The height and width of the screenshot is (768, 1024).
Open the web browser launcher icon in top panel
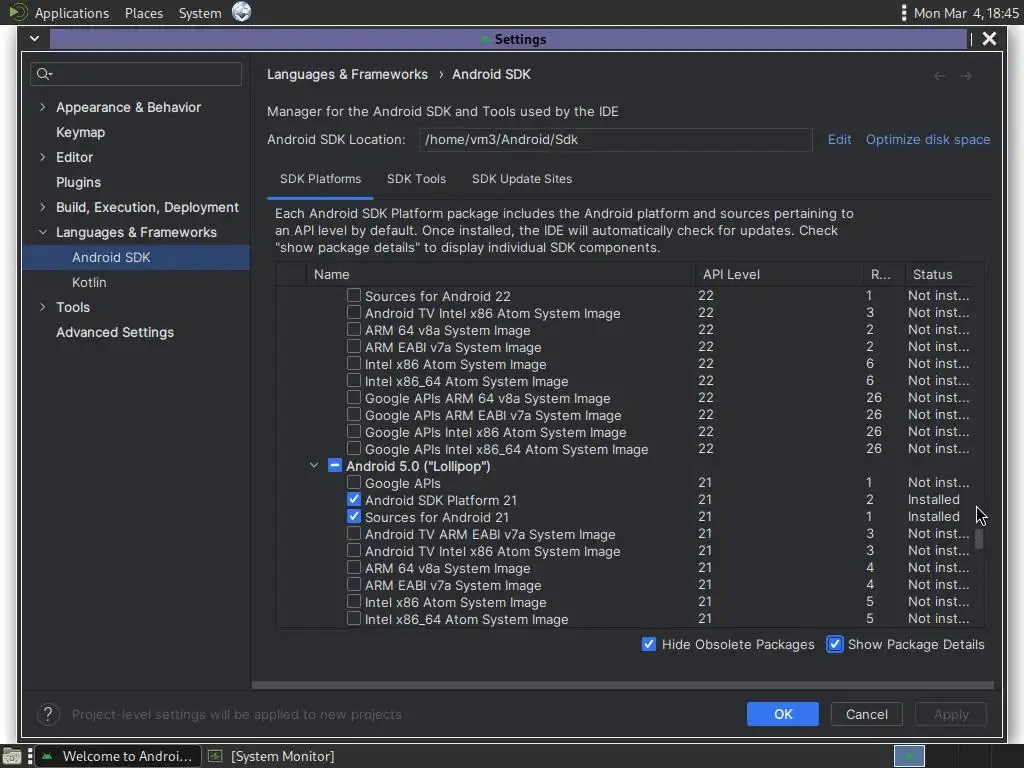pyautogui.click(x=242, y=12)
